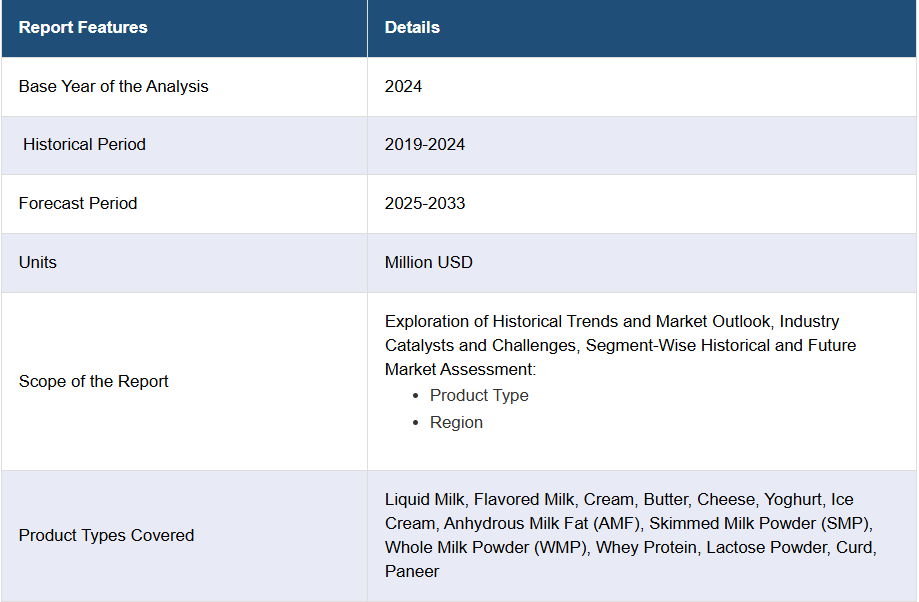Click the Market Assessment line

tap(460, 369)
